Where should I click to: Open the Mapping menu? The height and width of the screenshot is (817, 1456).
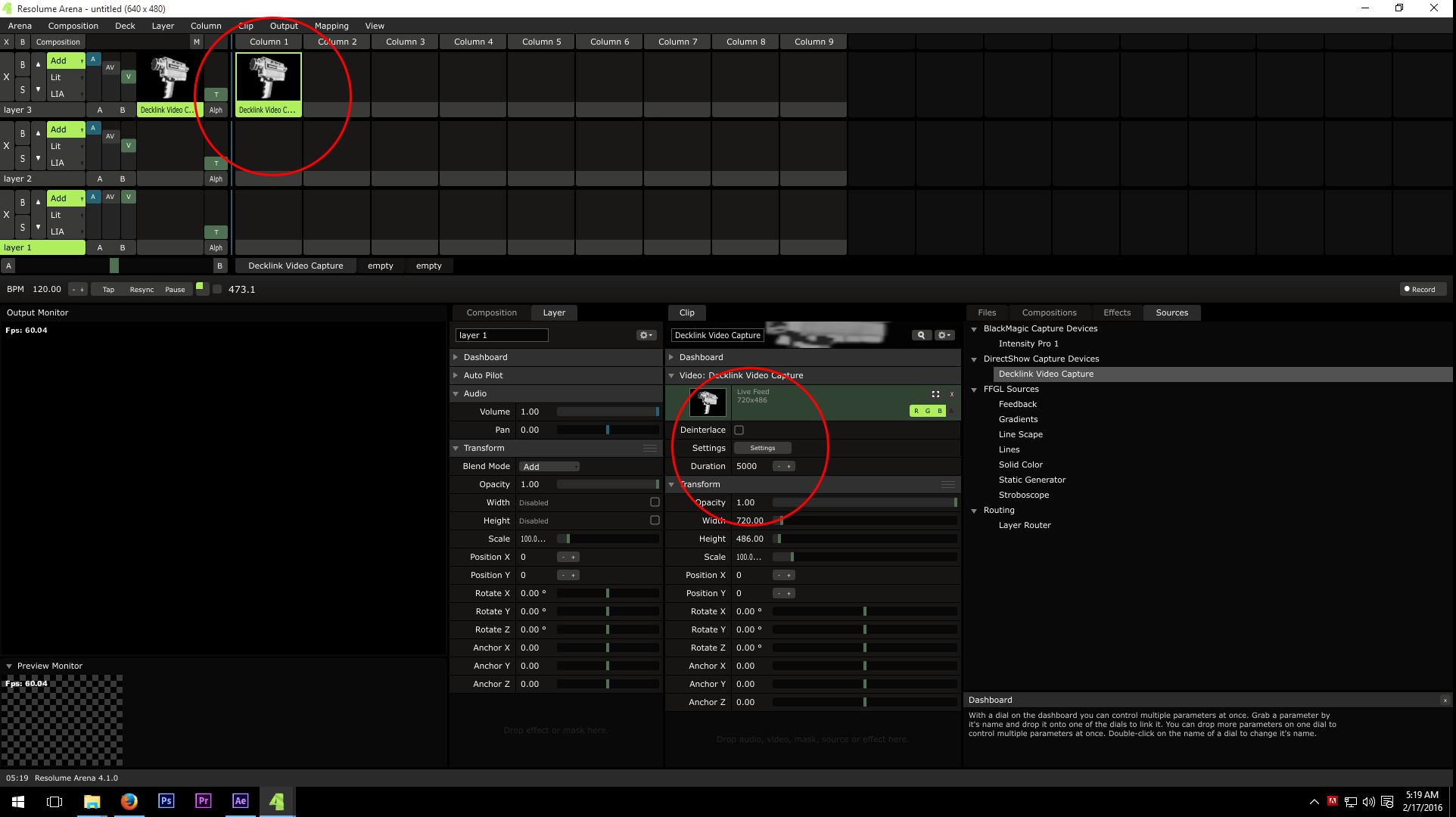(x=331, y=26)
